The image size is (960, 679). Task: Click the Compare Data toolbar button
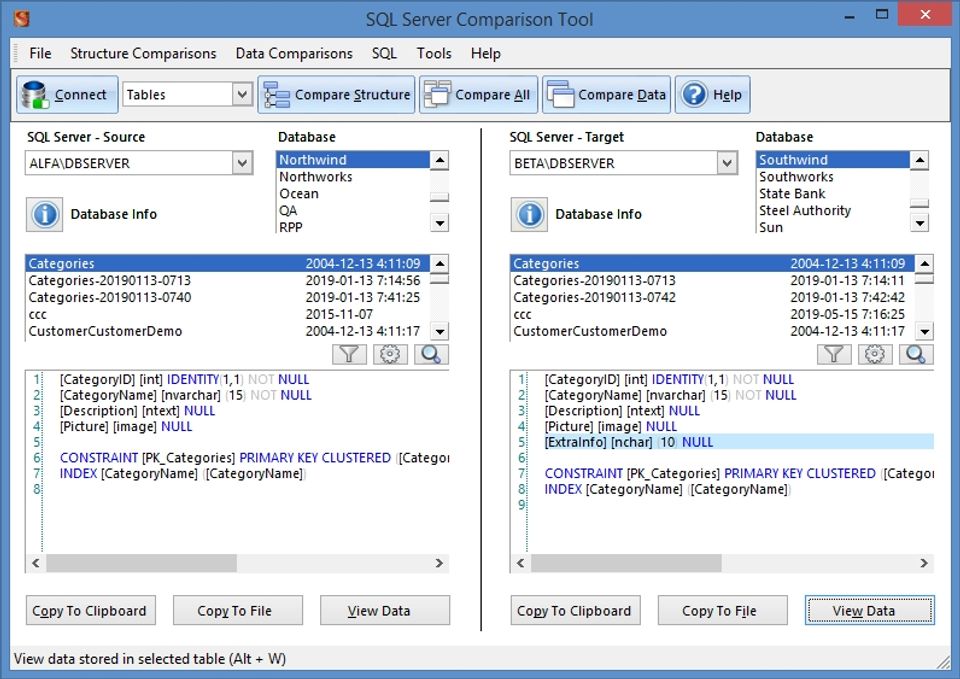point(606,94)
